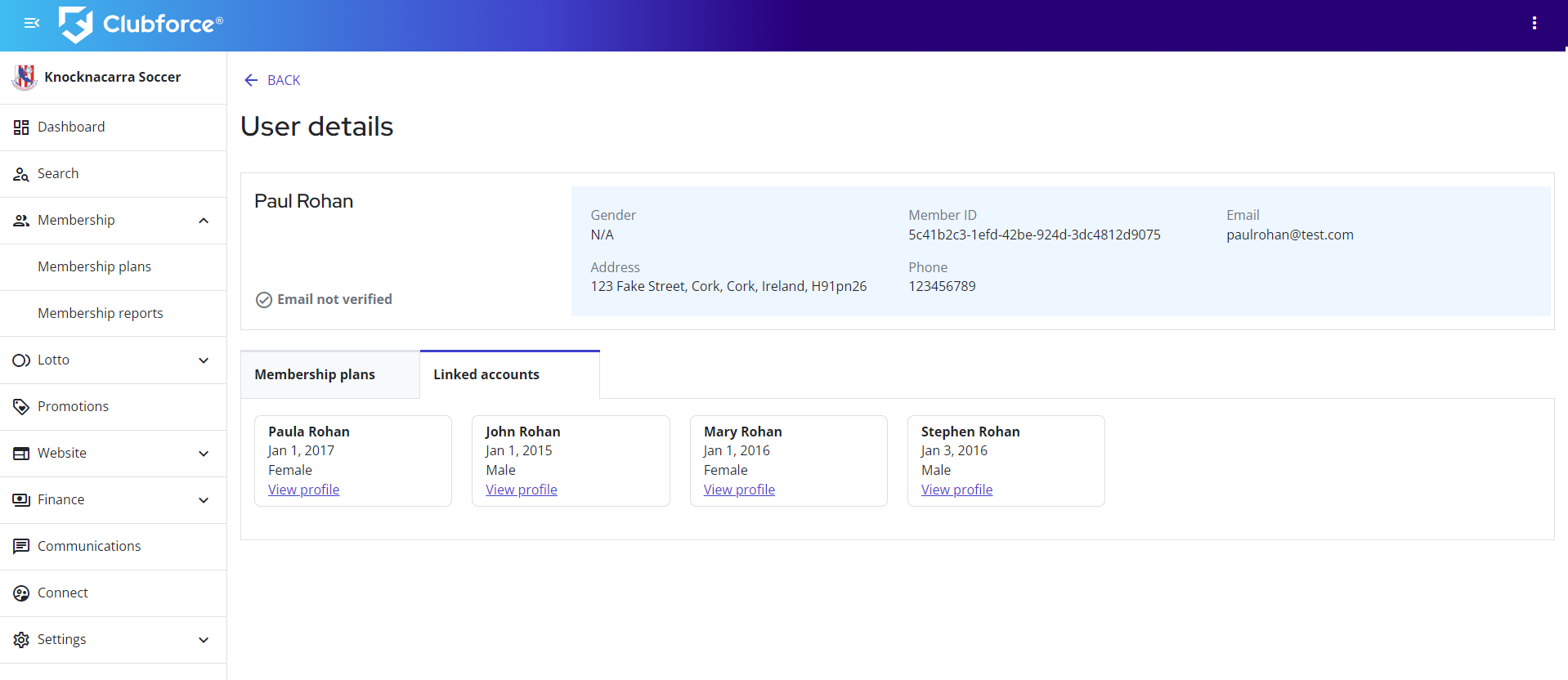Image resolution: width=1568 pixels, height=680 pixels.
Task: Open the three-dot options menu
Action: pyautogui.click(x=1534, y=23)
